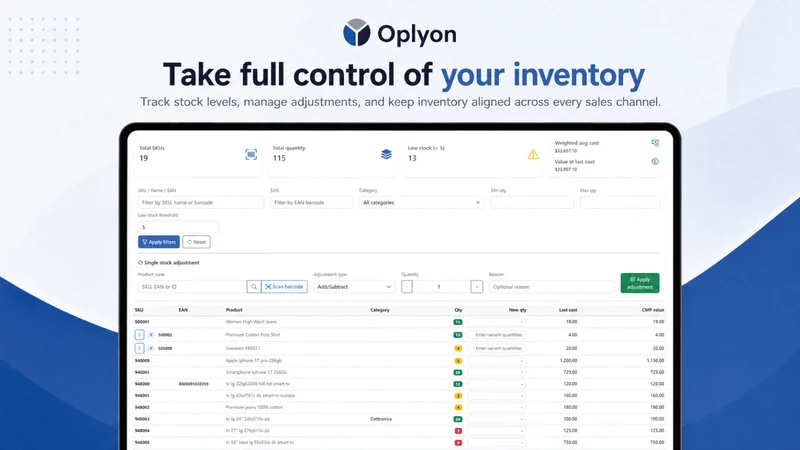Focus the Optional reason input field
The height and width of the screenshot is (450, 800).
coord(552,287)
